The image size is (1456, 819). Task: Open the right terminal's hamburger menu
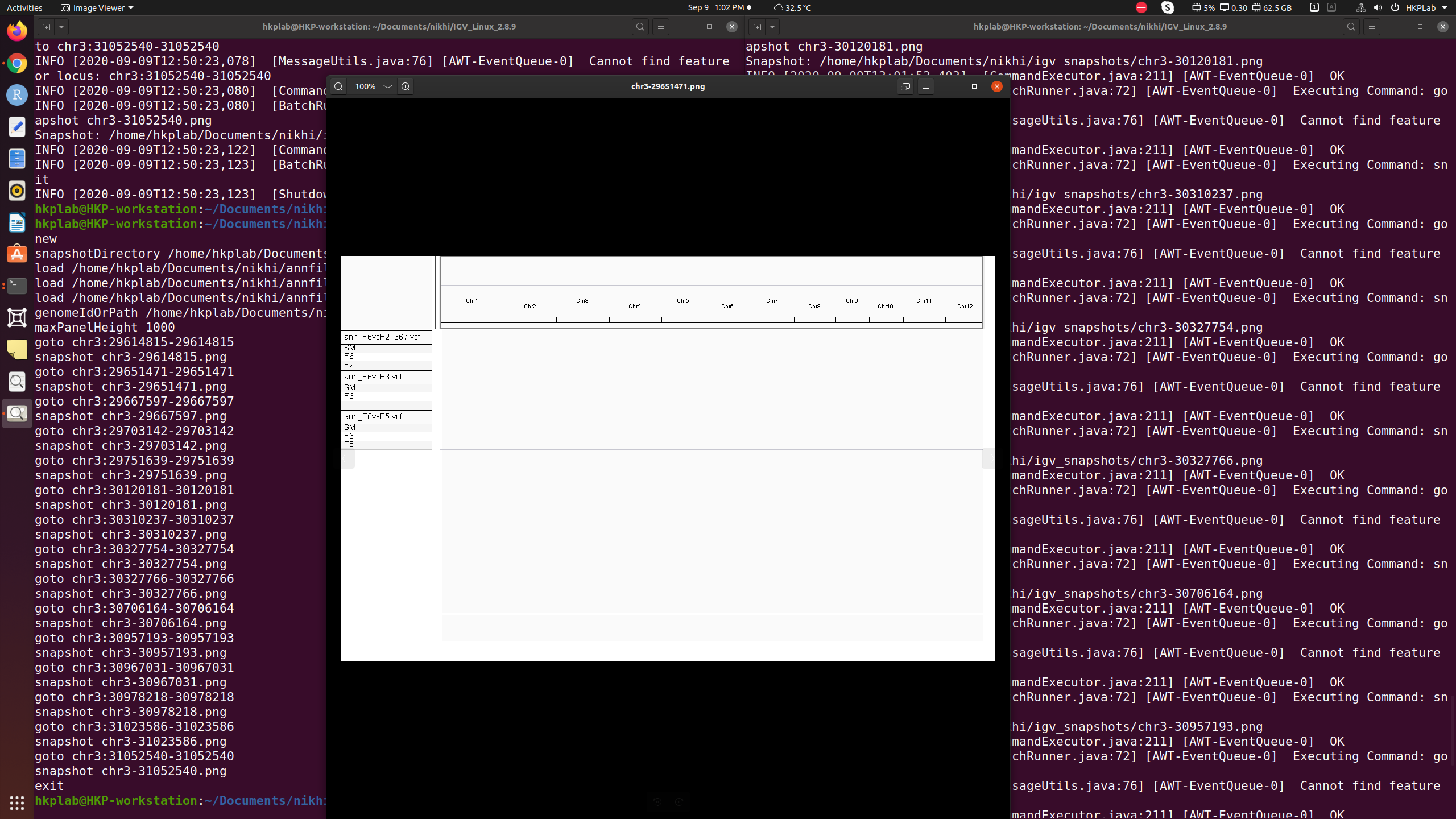click(x=1372, y=26)
